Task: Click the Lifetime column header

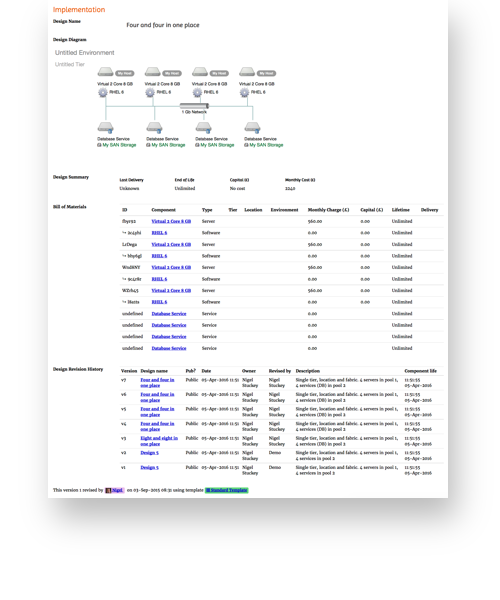Action: click(x=401, y=210)
